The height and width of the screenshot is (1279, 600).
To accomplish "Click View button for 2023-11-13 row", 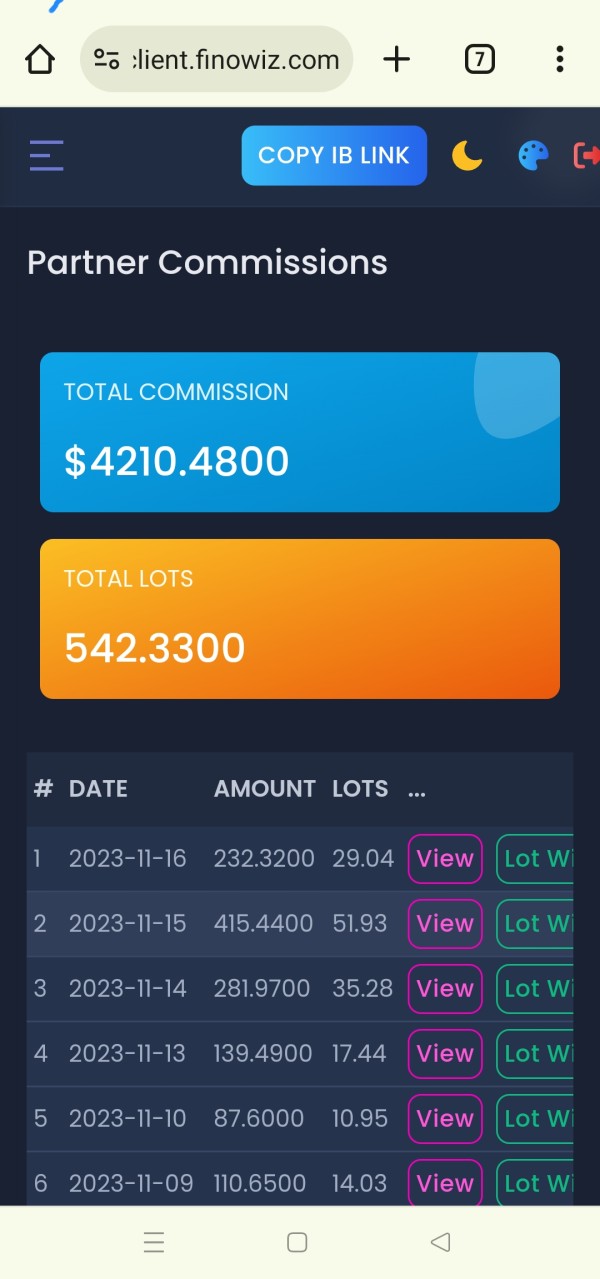I will pos(445,1054).
